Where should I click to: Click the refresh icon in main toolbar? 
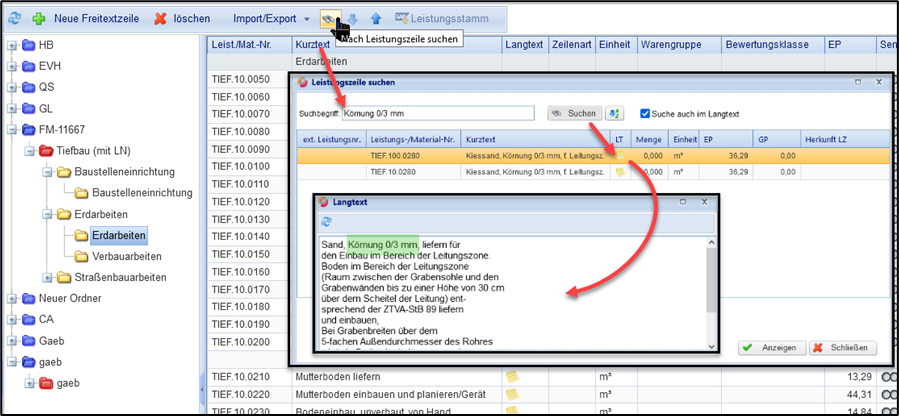(12, 18)
